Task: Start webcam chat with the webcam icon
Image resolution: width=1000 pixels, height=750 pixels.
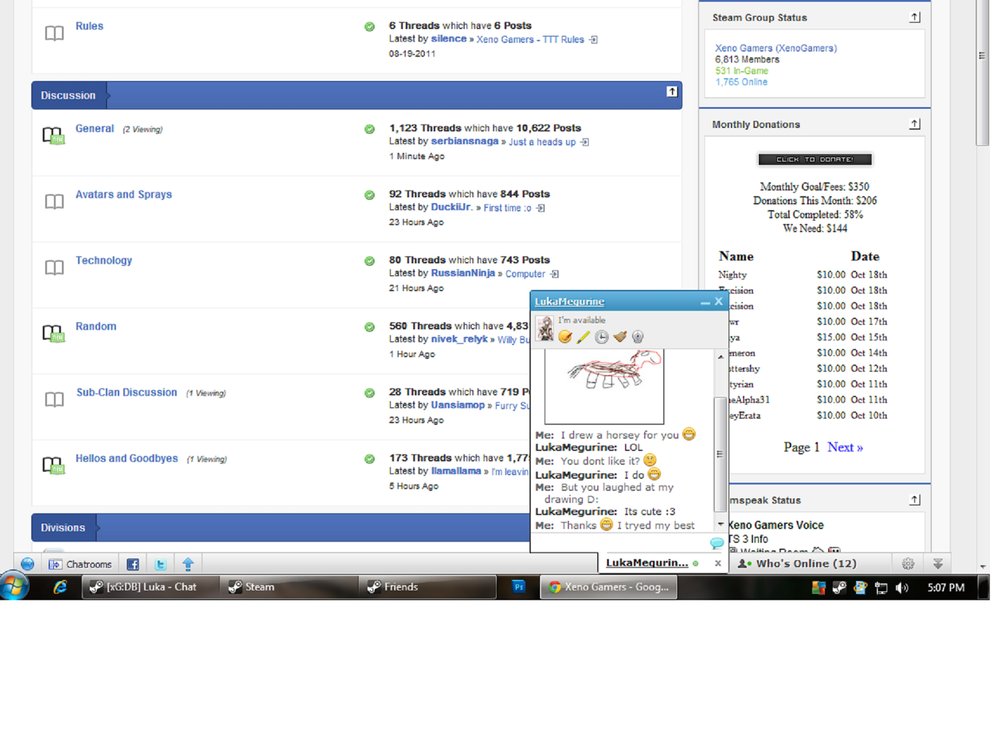Action: tap(638, 337)
